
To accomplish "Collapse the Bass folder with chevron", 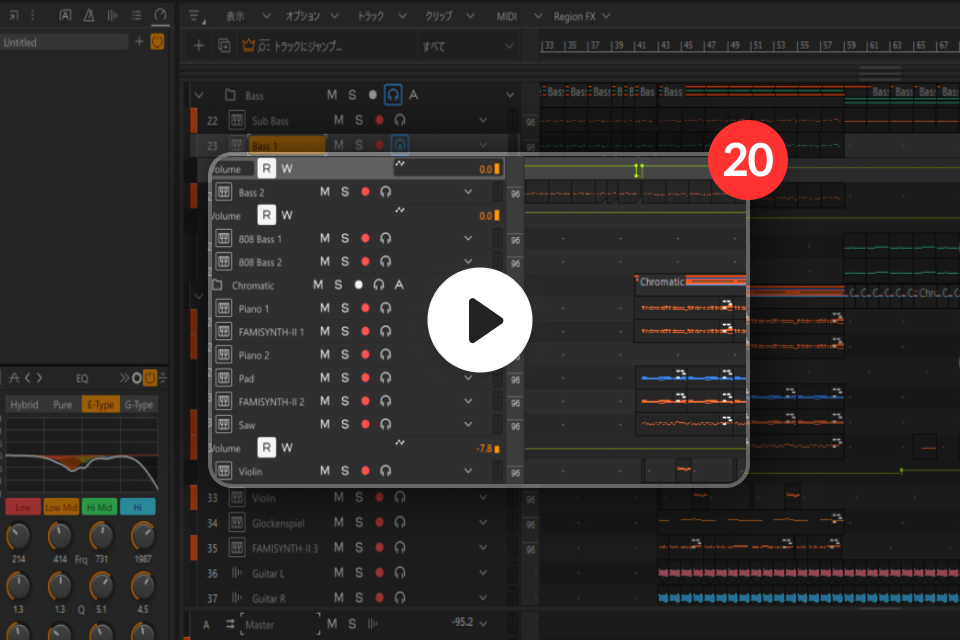I will point(198,95).
